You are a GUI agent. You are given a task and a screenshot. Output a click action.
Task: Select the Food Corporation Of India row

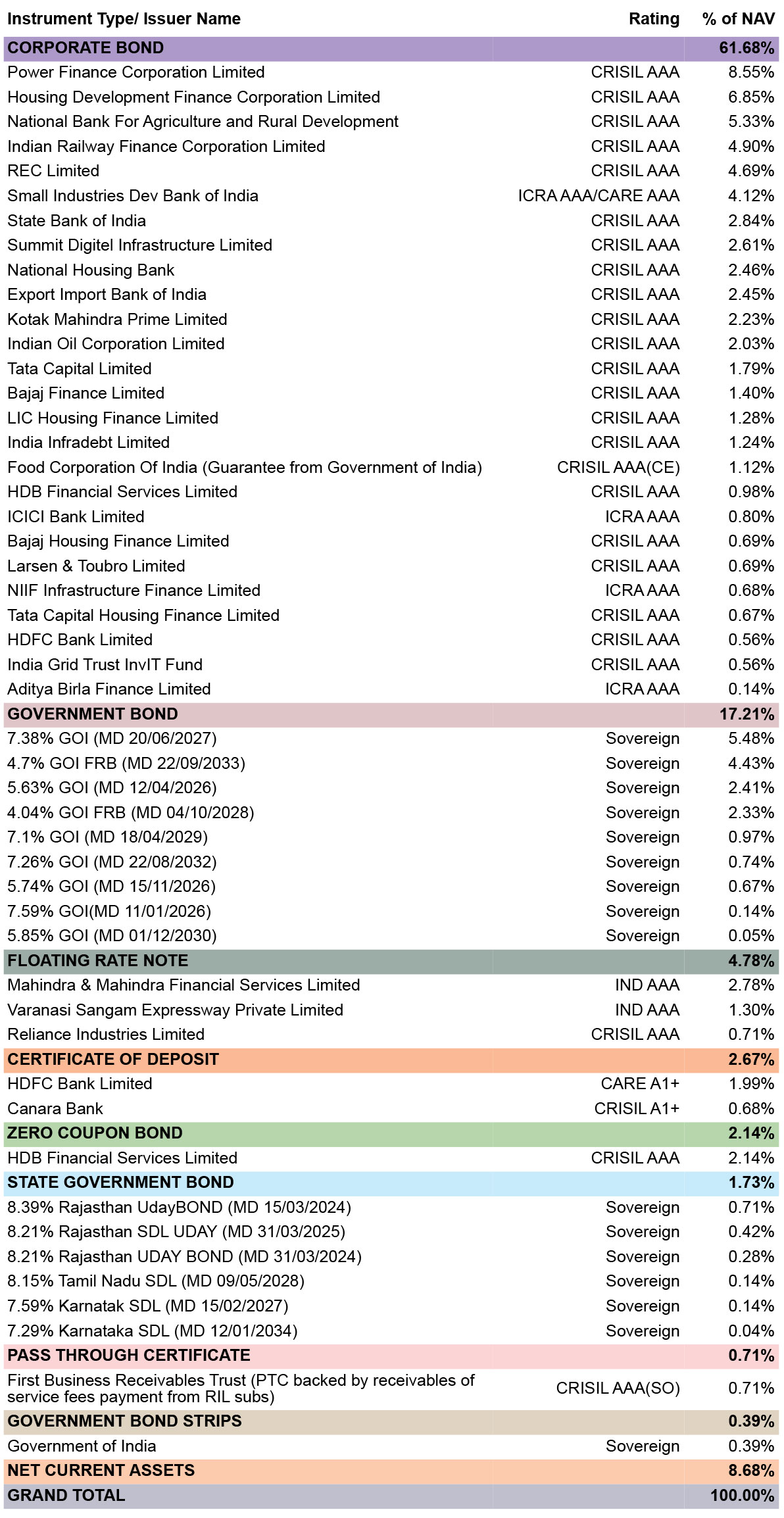coord(391,468)
